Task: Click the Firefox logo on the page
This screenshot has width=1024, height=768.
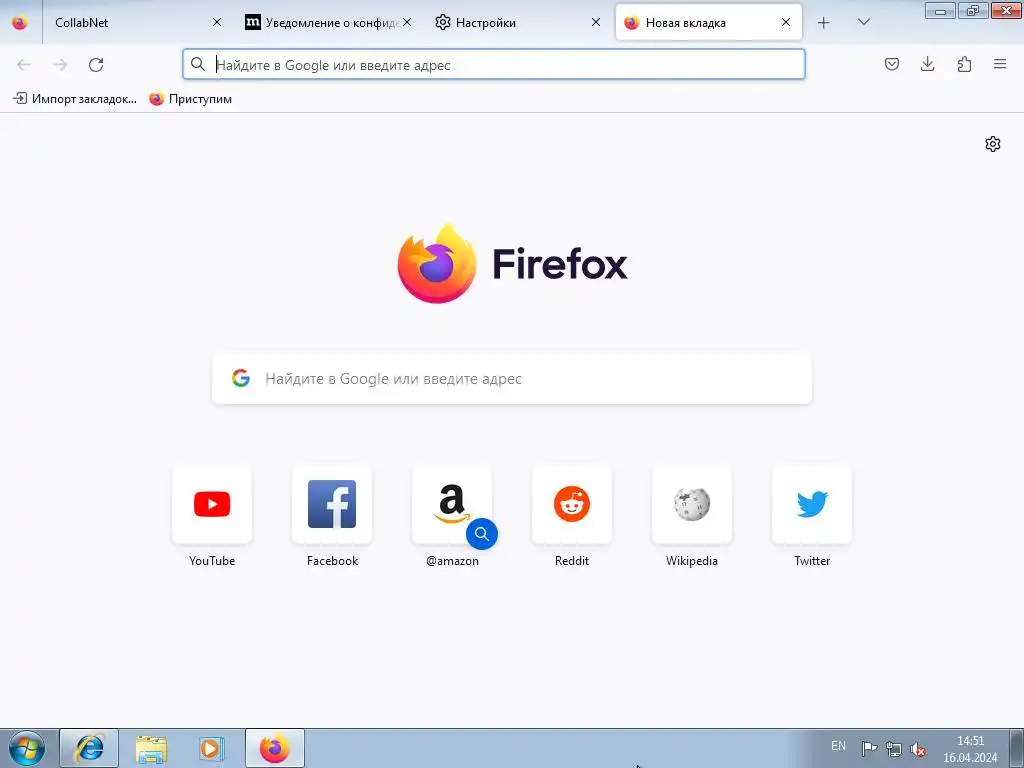Action: click(512, 264)
